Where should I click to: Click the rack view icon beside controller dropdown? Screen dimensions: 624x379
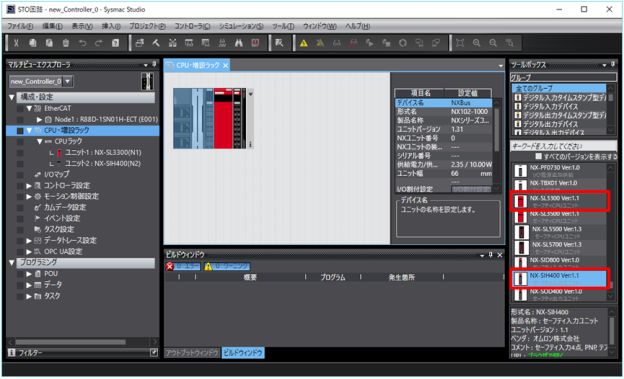[x=147, y=81]
